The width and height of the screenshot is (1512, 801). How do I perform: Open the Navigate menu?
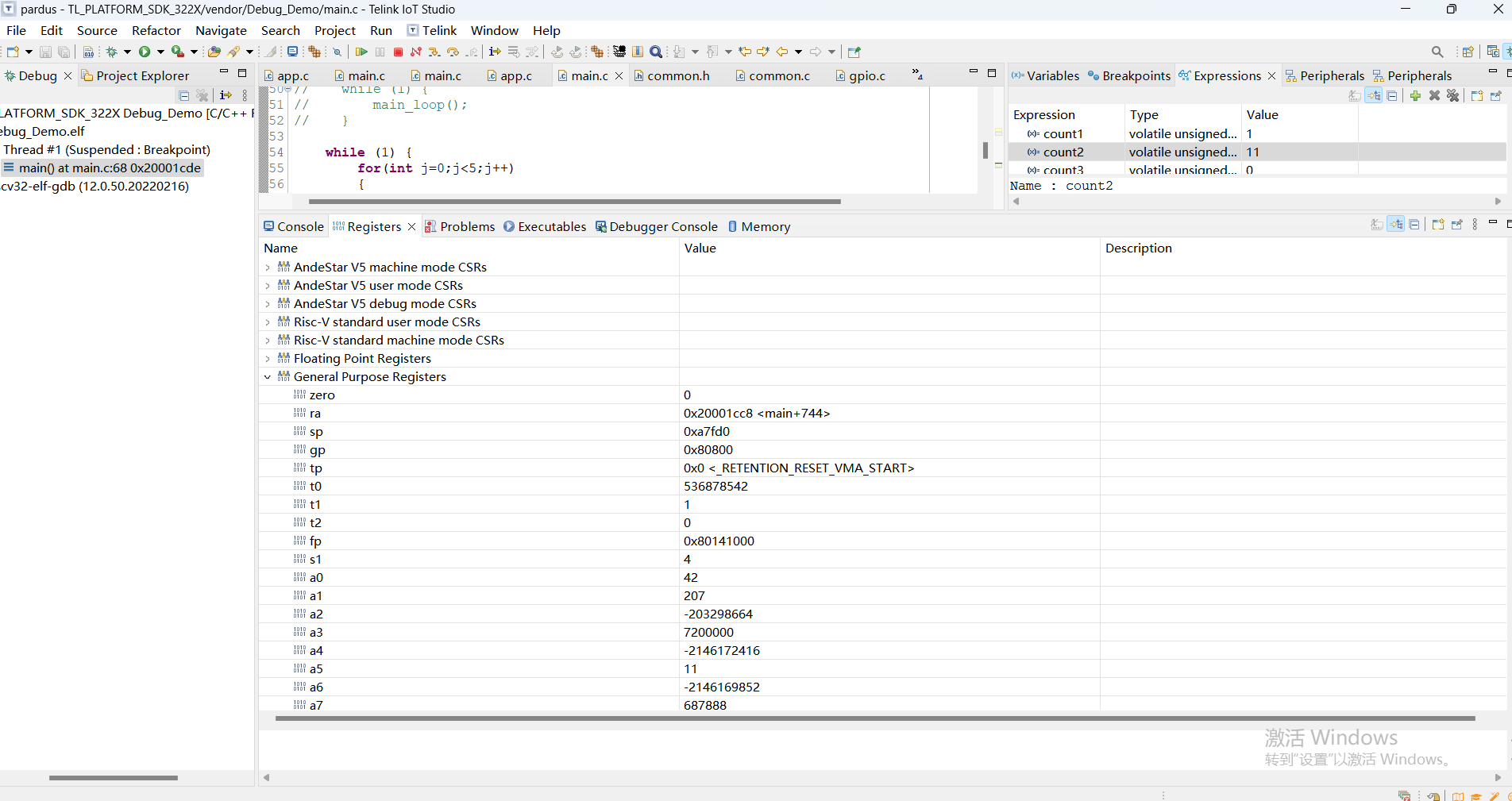[221, 30]
